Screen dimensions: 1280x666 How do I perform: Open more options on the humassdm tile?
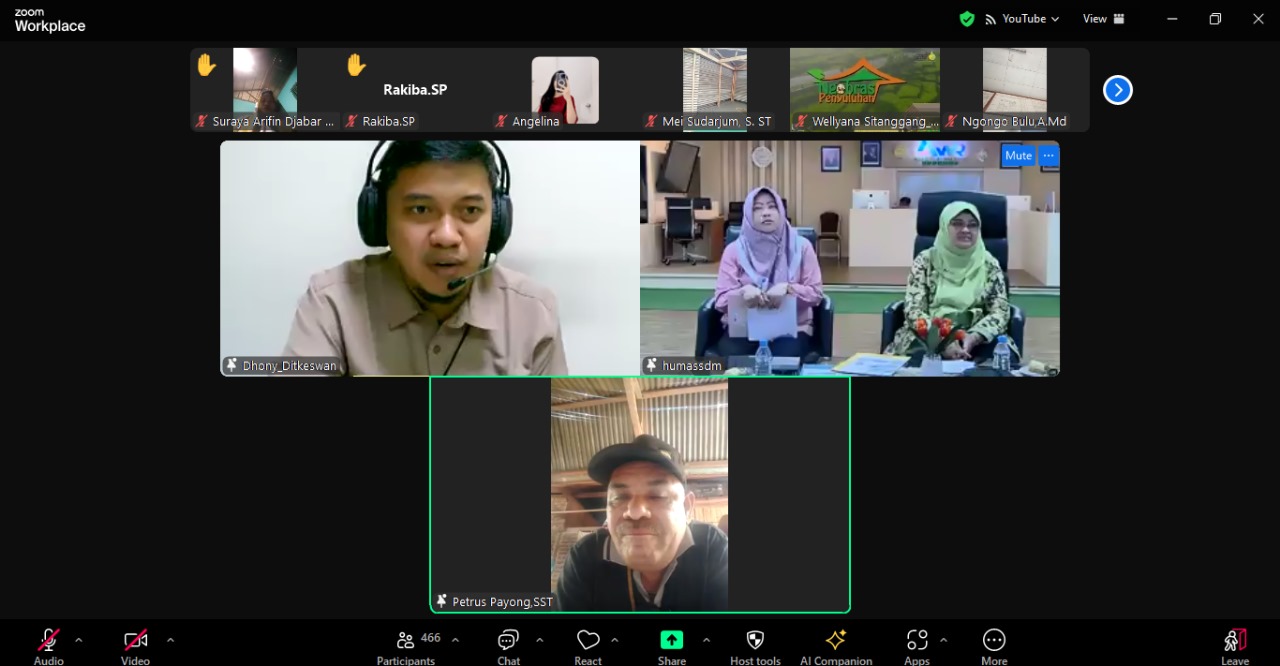coord(1048,155)
